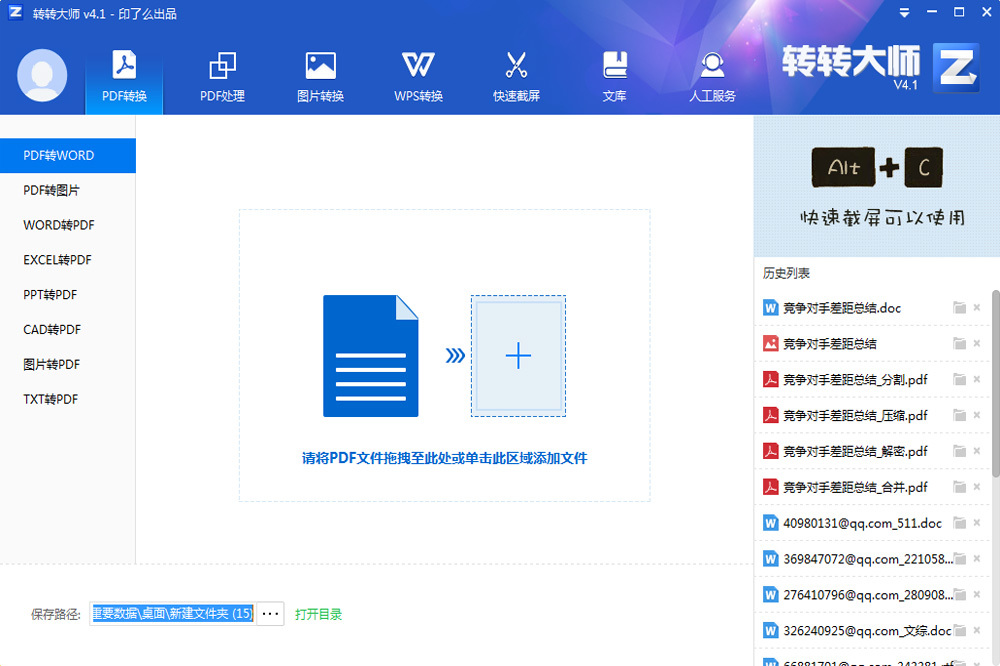Select WORD转PDF in sidebar
The image size is (1000, 666).
68,225
